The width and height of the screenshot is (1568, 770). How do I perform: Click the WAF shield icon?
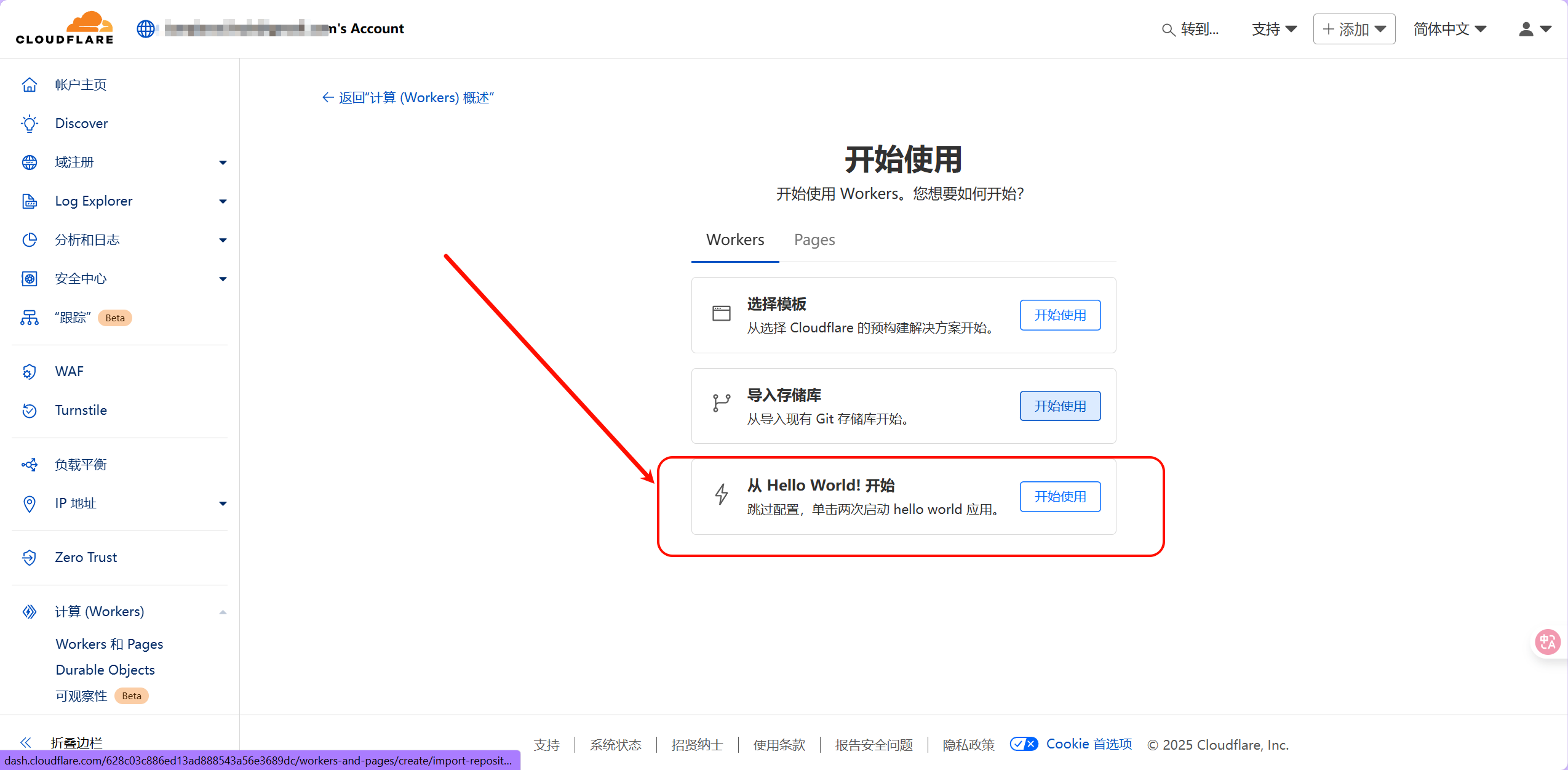30,372
